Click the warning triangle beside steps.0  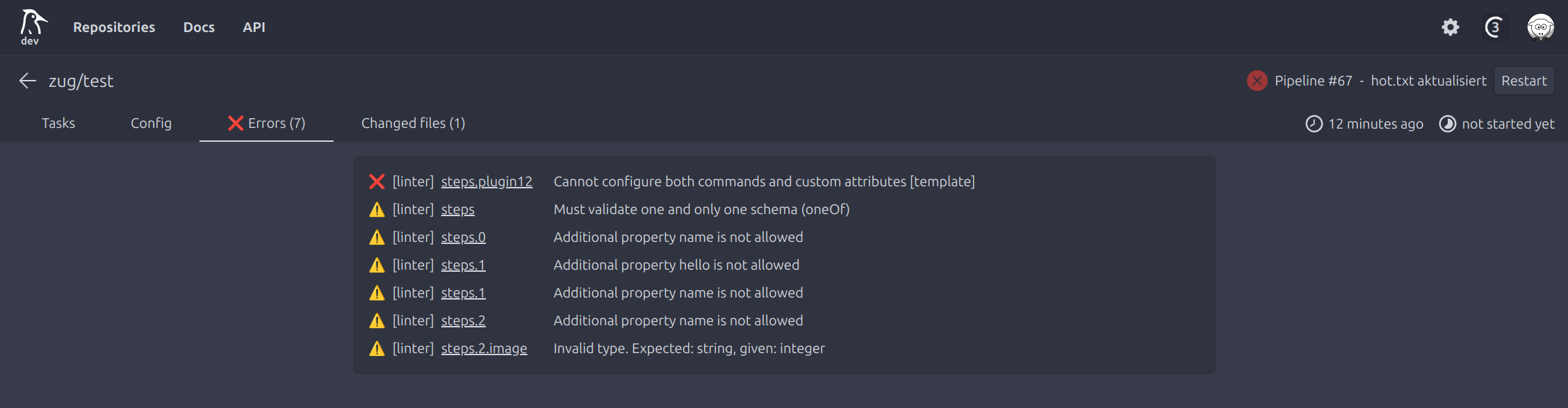point(376,237)
